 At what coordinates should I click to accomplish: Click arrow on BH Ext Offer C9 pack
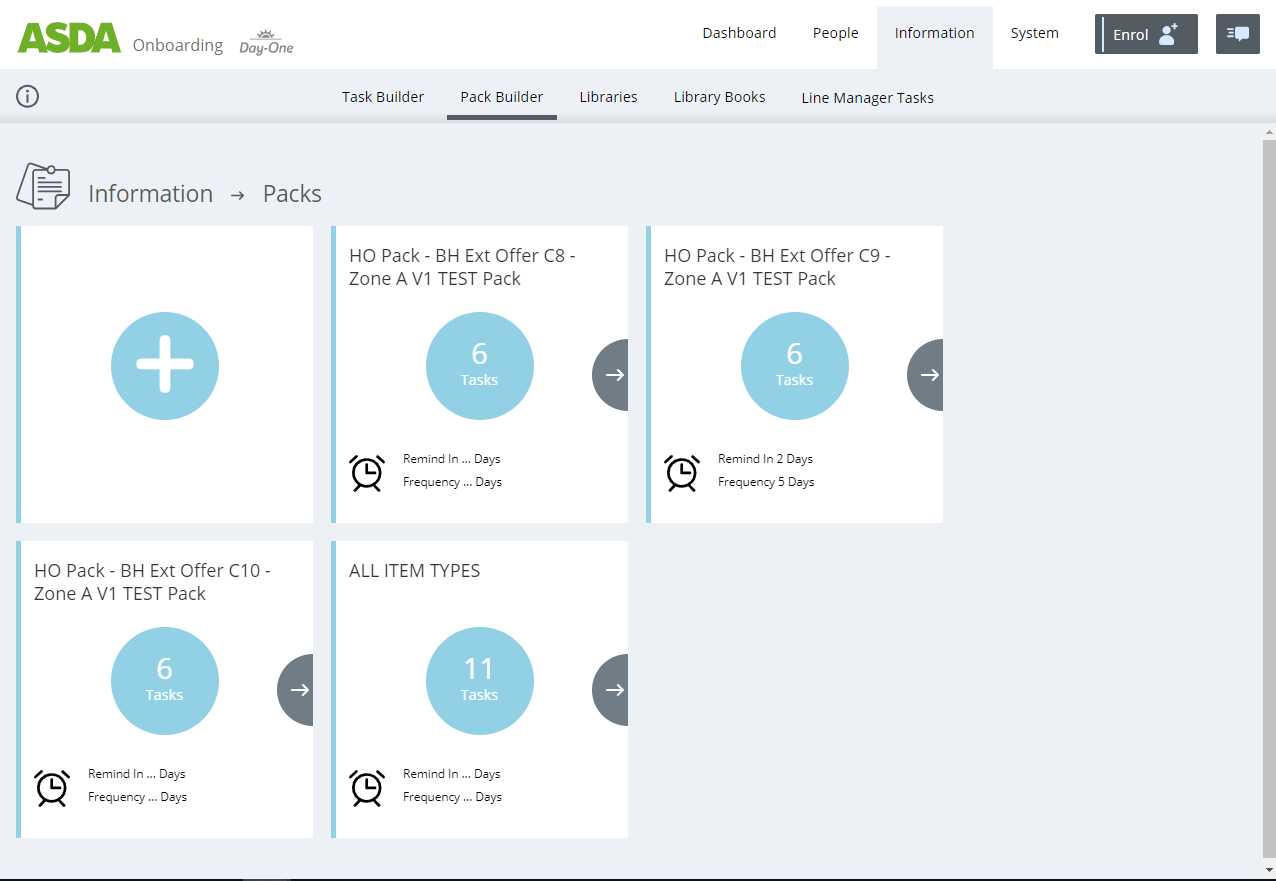click(927, 375)
